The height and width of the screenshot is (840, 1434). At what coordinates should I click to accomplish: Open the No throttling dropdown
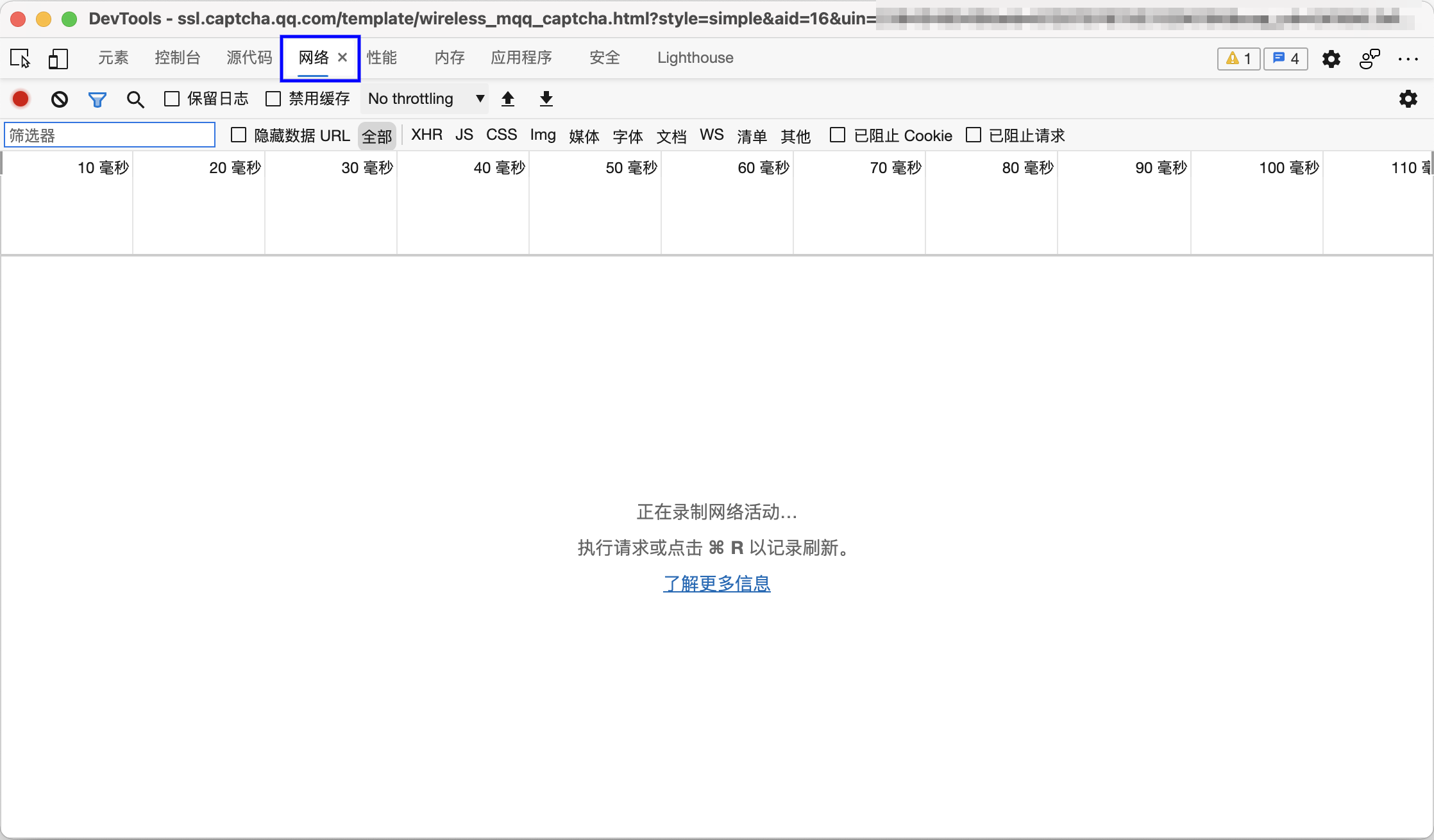tap(425, 99)
